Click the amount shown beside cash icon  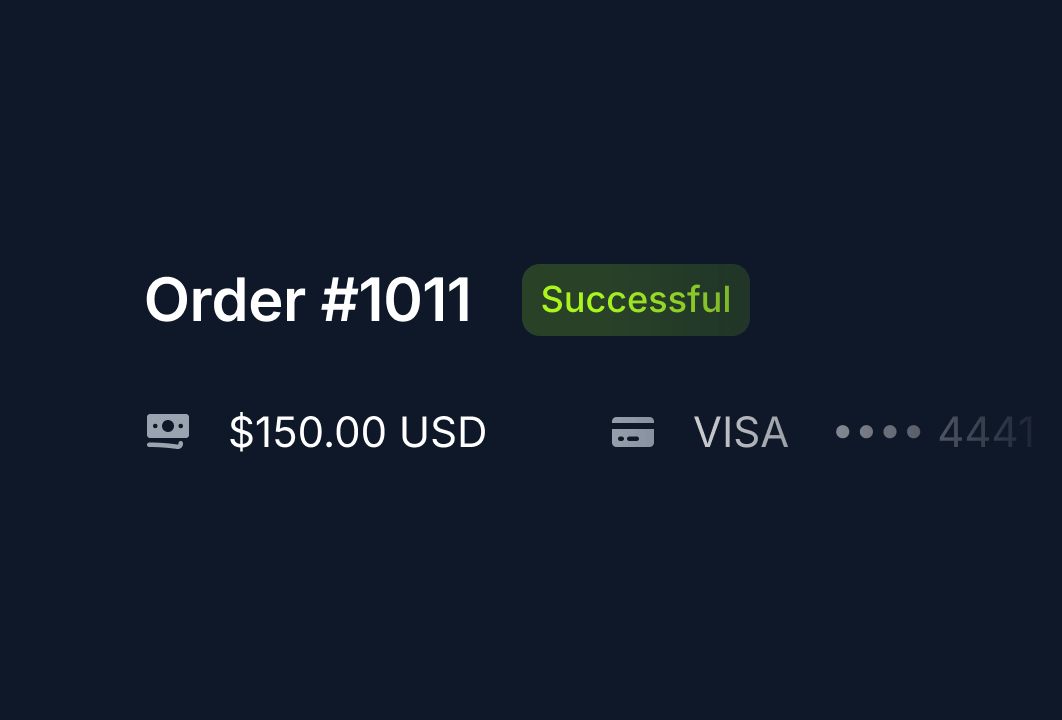tap(357, 432)
